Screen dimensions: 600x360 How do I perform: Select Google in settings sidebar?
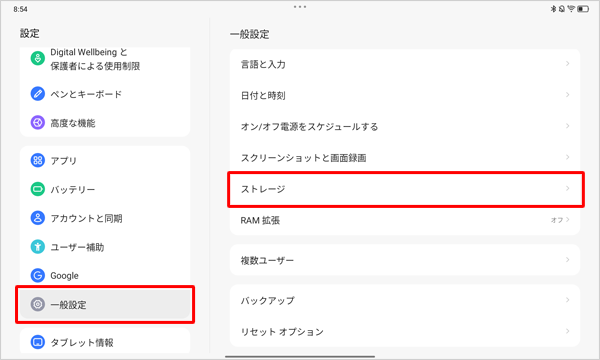pyautogui.click(x=105, y=275)
